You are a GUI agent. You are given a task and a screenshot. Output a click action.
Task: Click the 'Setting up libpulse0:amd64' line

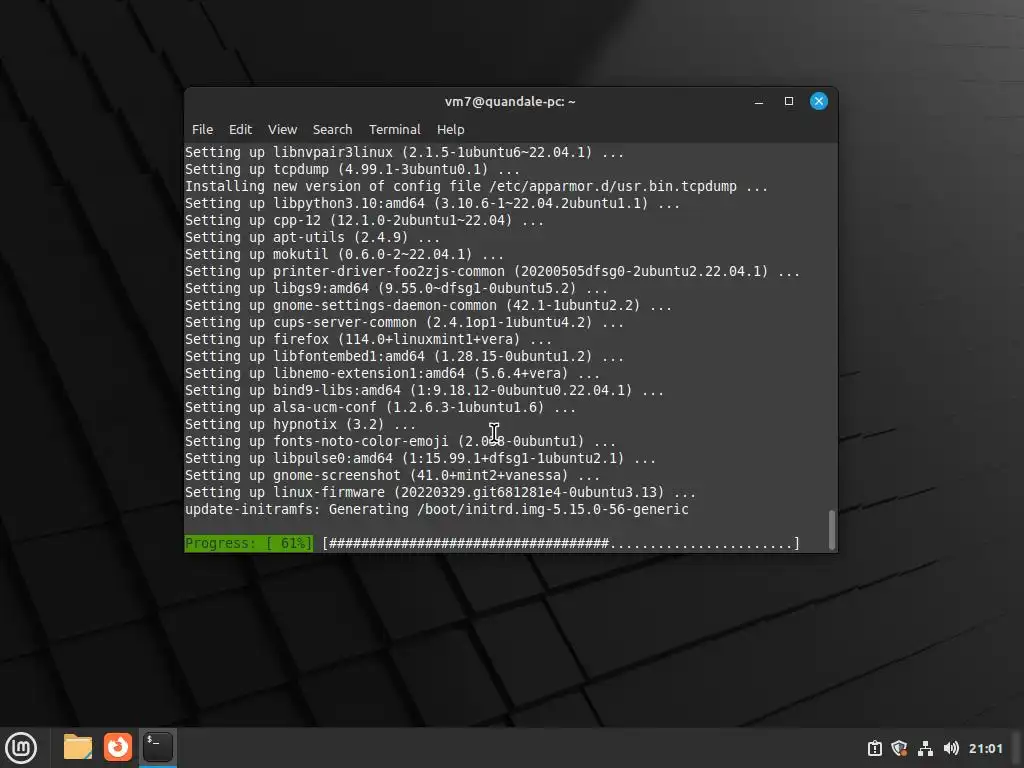click(421, 458)
